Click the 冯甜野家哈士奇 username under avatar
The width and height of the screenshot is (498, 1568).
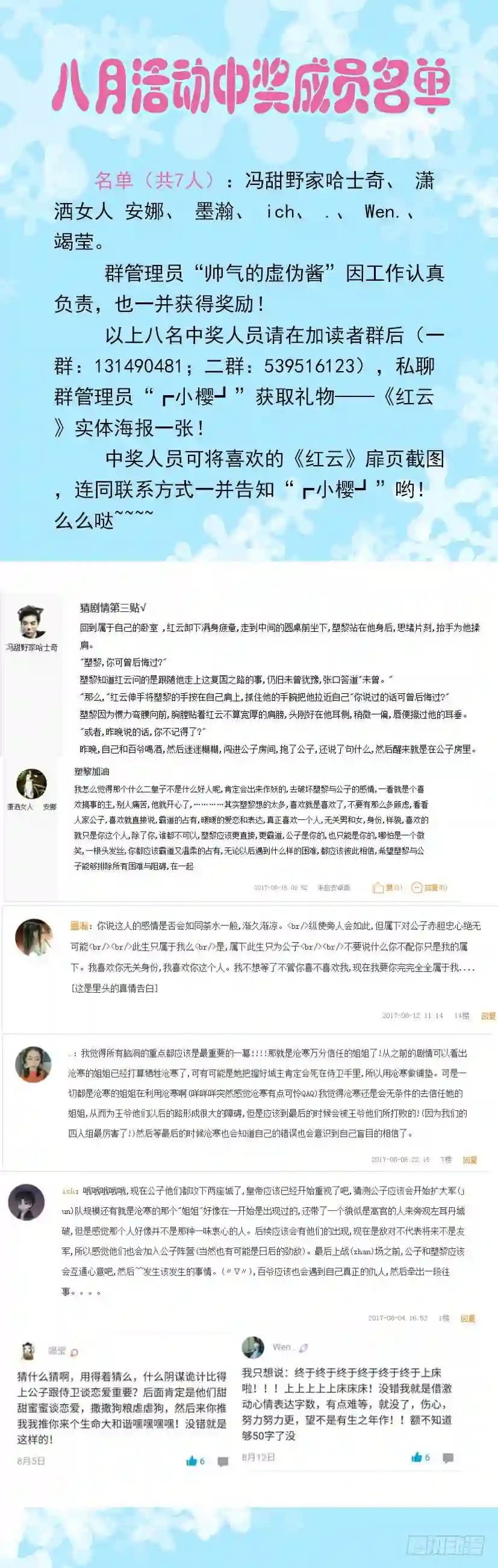click(x=32, y=648)
